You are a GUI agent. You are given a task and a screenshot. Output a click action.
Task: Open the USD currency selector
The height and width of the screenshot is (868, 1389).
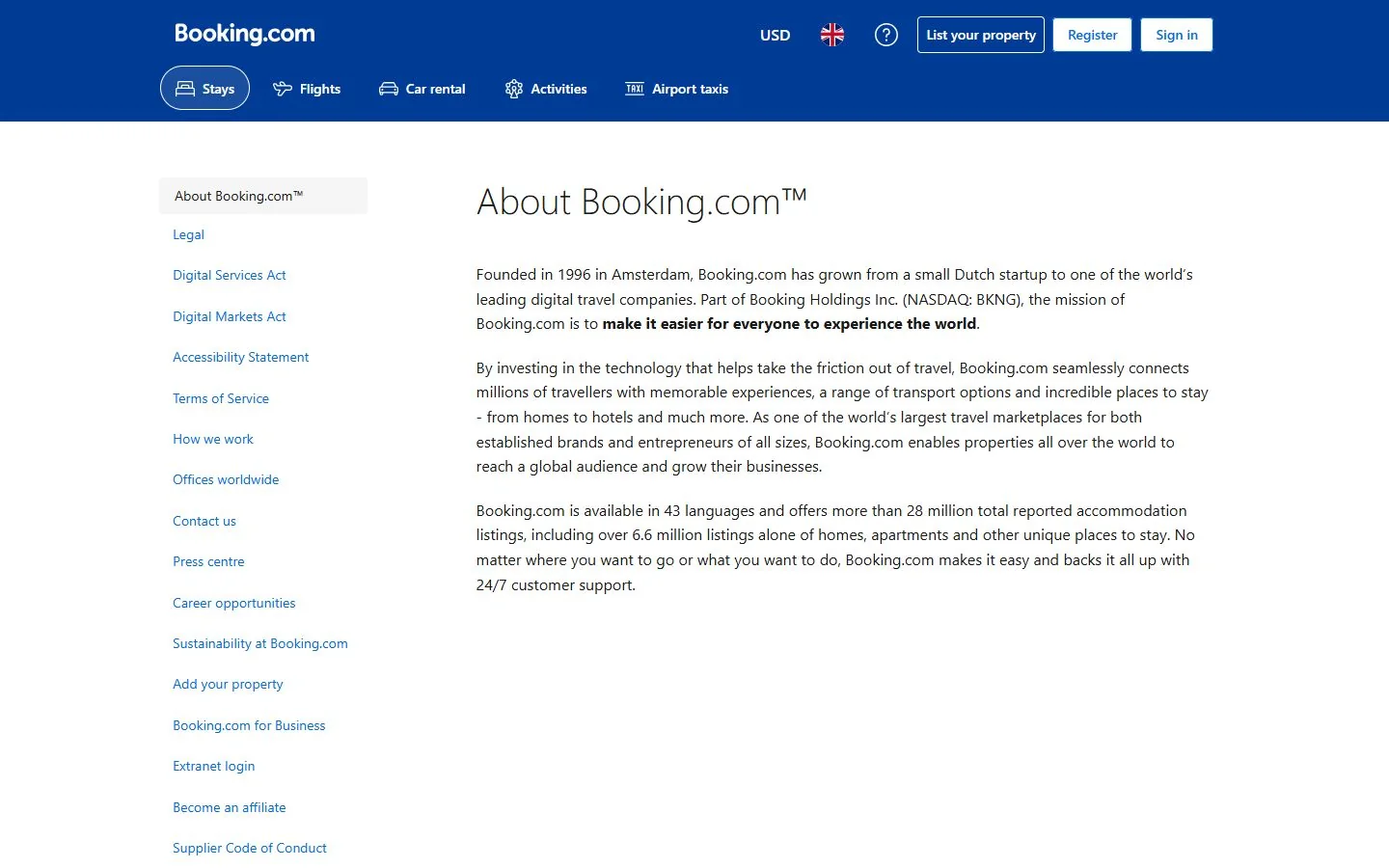click(x=776, y=35)
